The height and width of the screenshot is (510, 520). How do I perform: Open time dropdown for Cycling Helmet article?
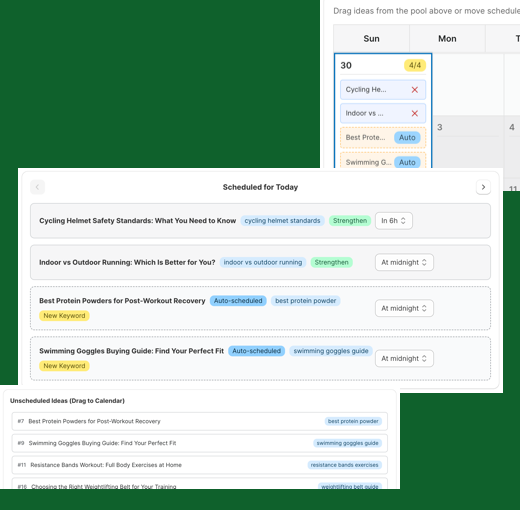[394, 221]
